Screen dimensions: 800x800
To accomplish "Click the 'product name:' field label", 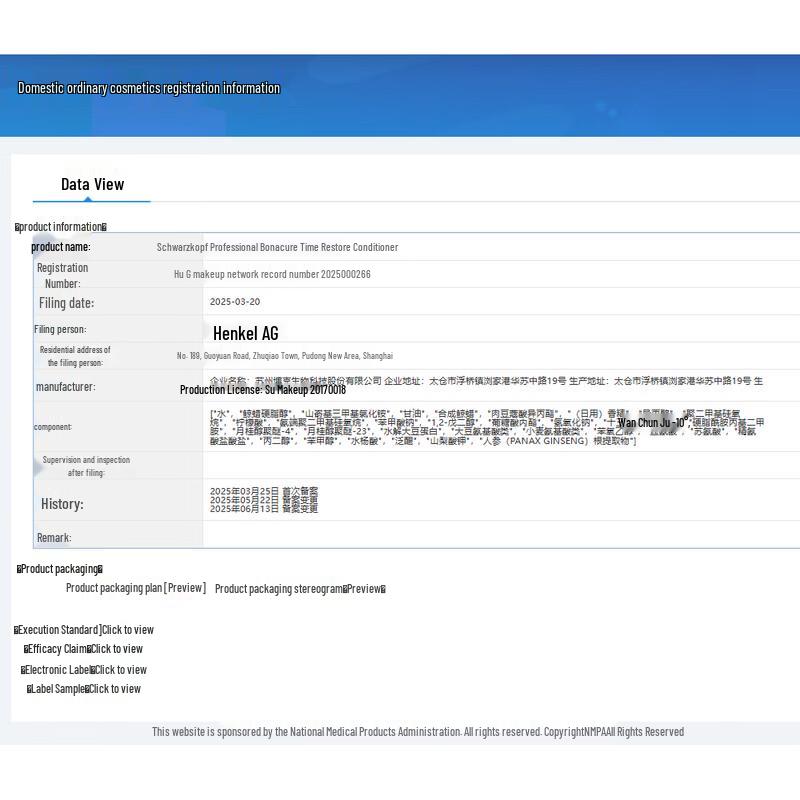I will [61, 247].
